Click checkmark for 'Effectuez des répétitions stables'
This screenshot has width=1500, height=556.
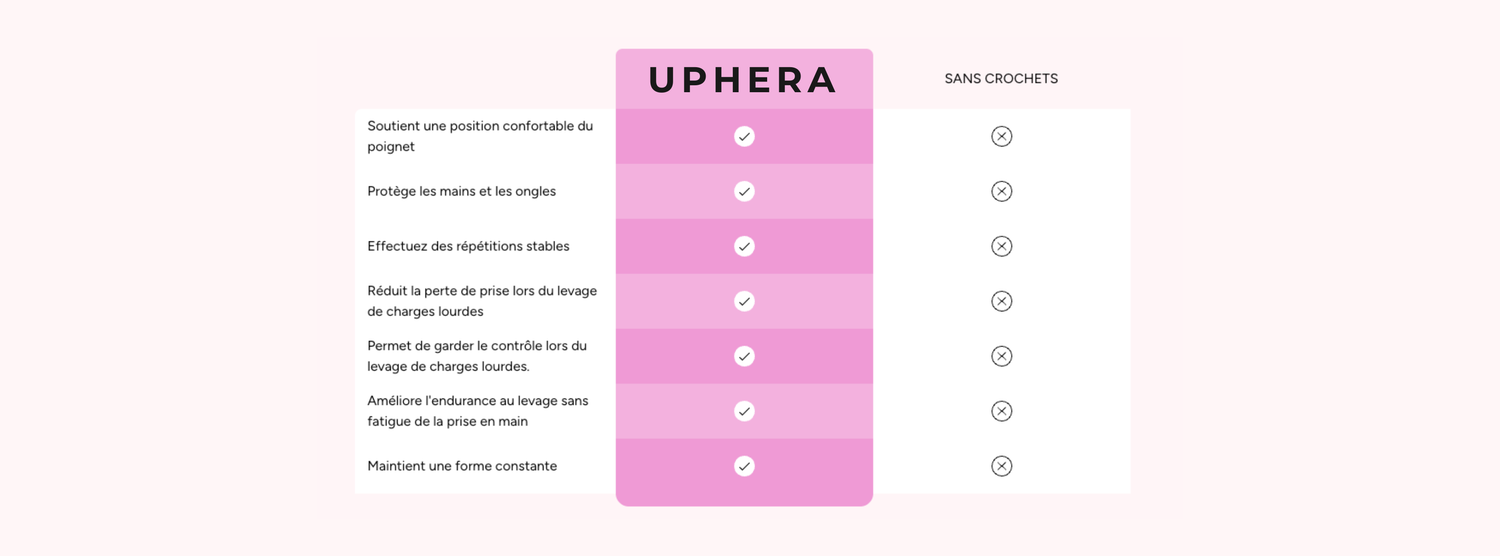tap(744, 246)
